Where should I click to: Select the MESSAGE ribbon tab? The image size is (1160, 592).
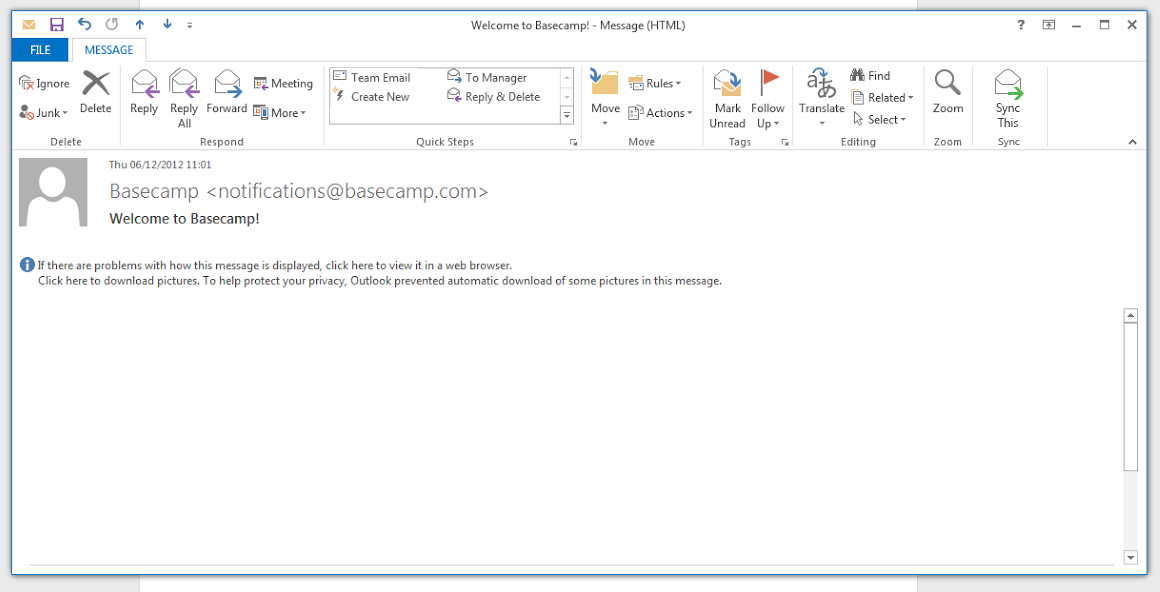pos(109,50)
